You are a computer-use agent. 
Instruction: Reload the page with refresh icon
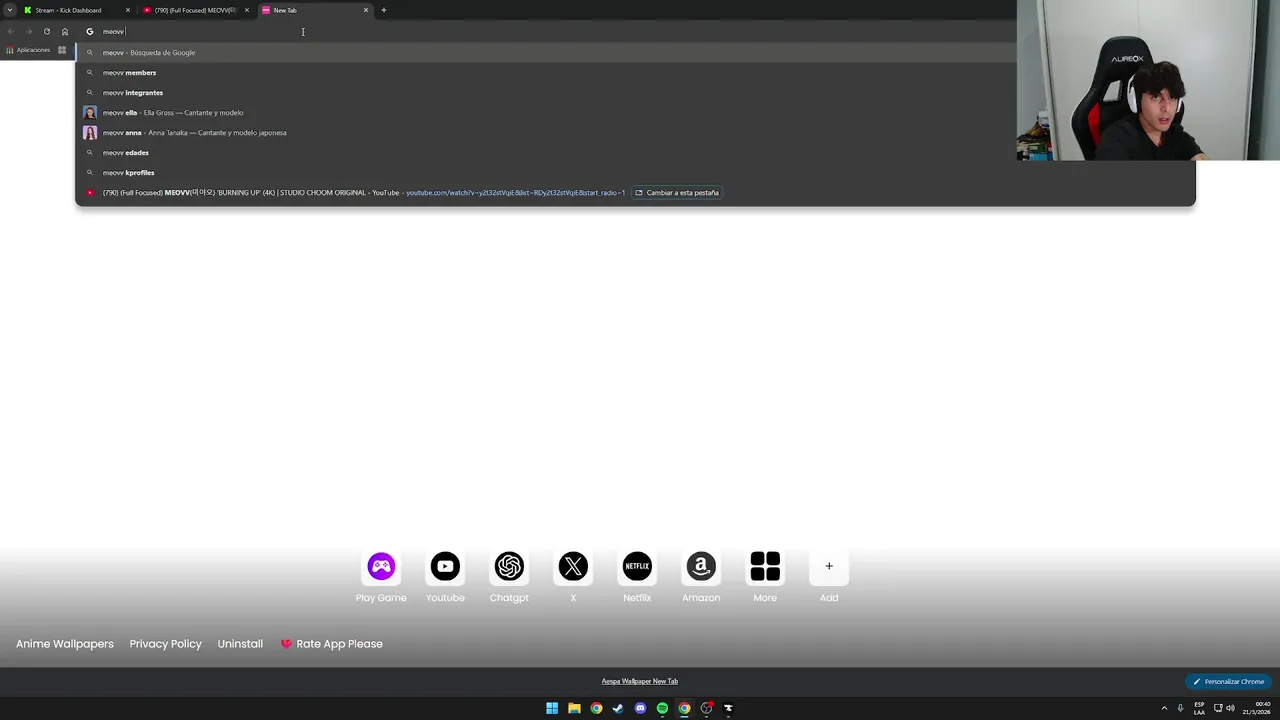[46, 31]
